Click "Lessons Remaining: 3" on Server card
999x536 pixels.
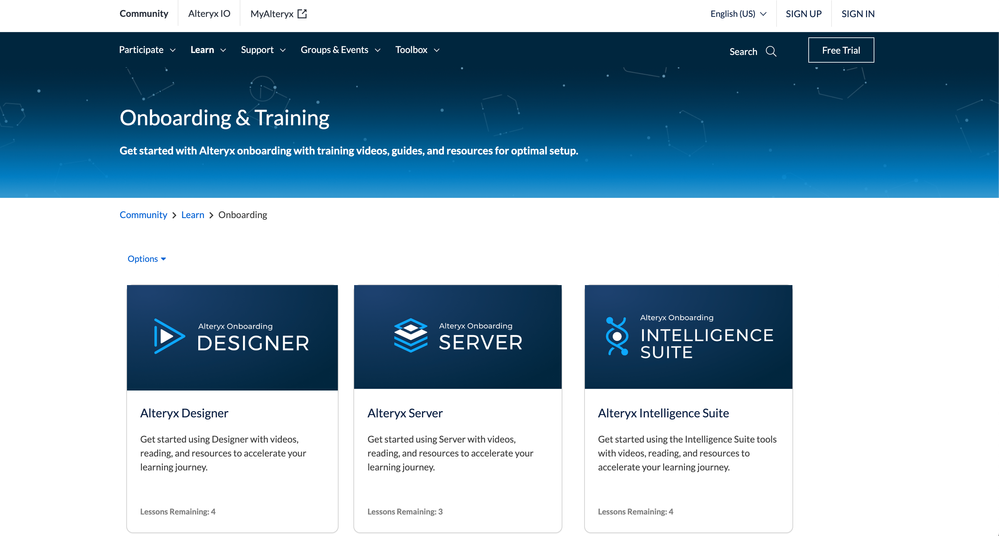[x=405, y=512]
